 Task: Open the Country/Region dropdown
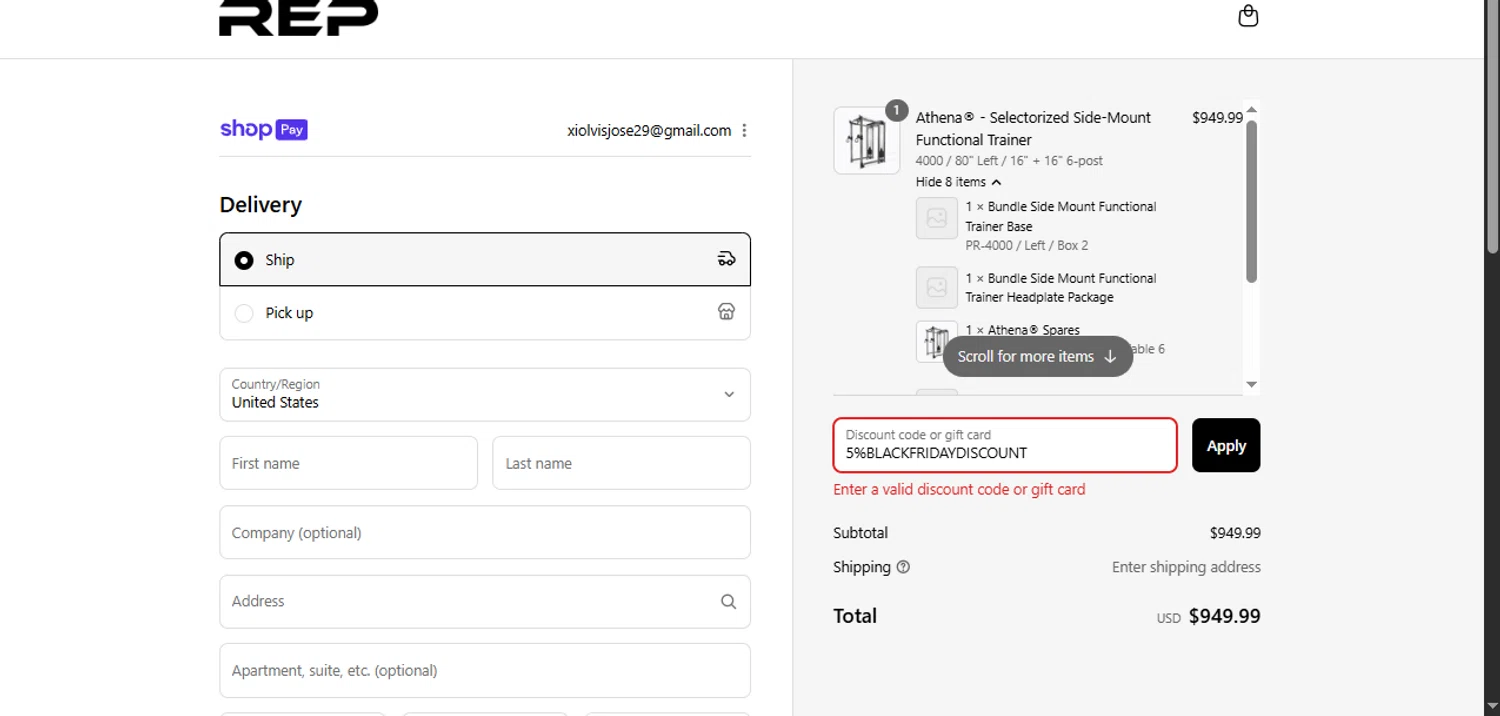pyautogui.click(x=485, y=394)
